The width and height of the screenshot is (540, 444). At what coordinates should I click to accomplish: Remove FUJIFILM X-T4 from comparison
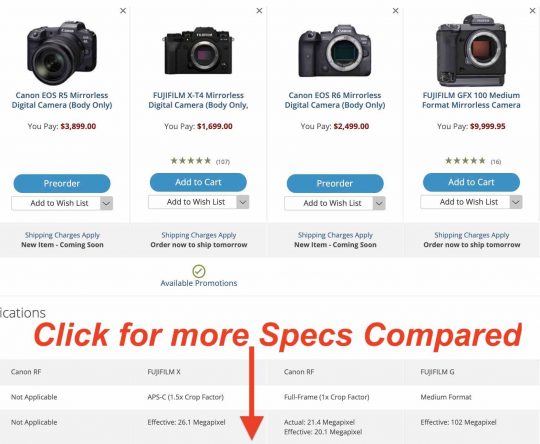259,11
